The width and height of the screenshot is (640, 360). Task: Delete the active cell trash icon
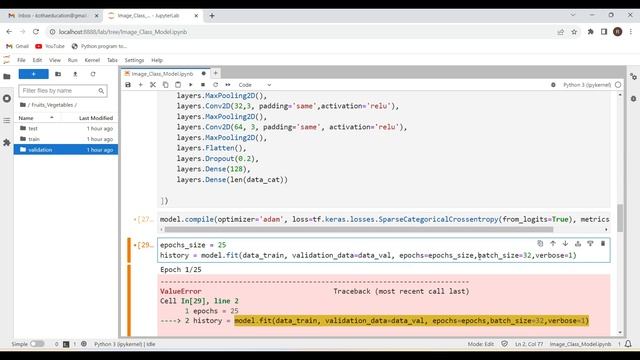(x=603, y=244)
